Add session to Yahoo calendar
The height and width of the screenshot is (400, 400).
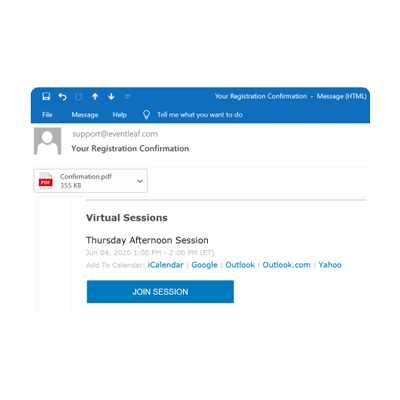(330, 265)
